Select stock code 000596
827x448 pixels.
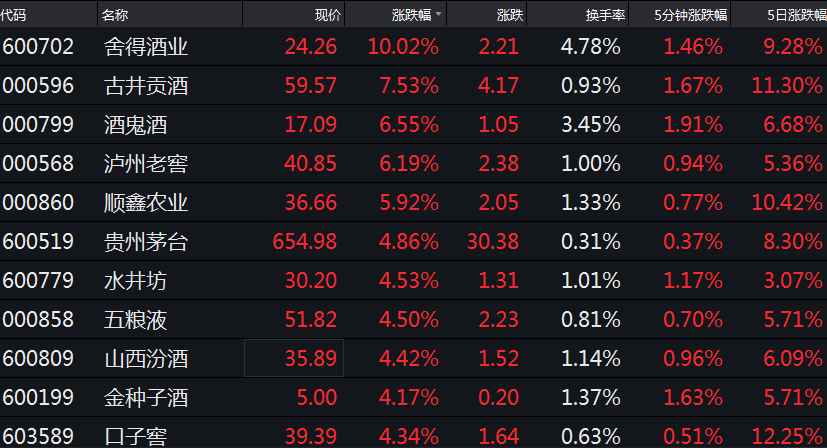pos(38,85)
